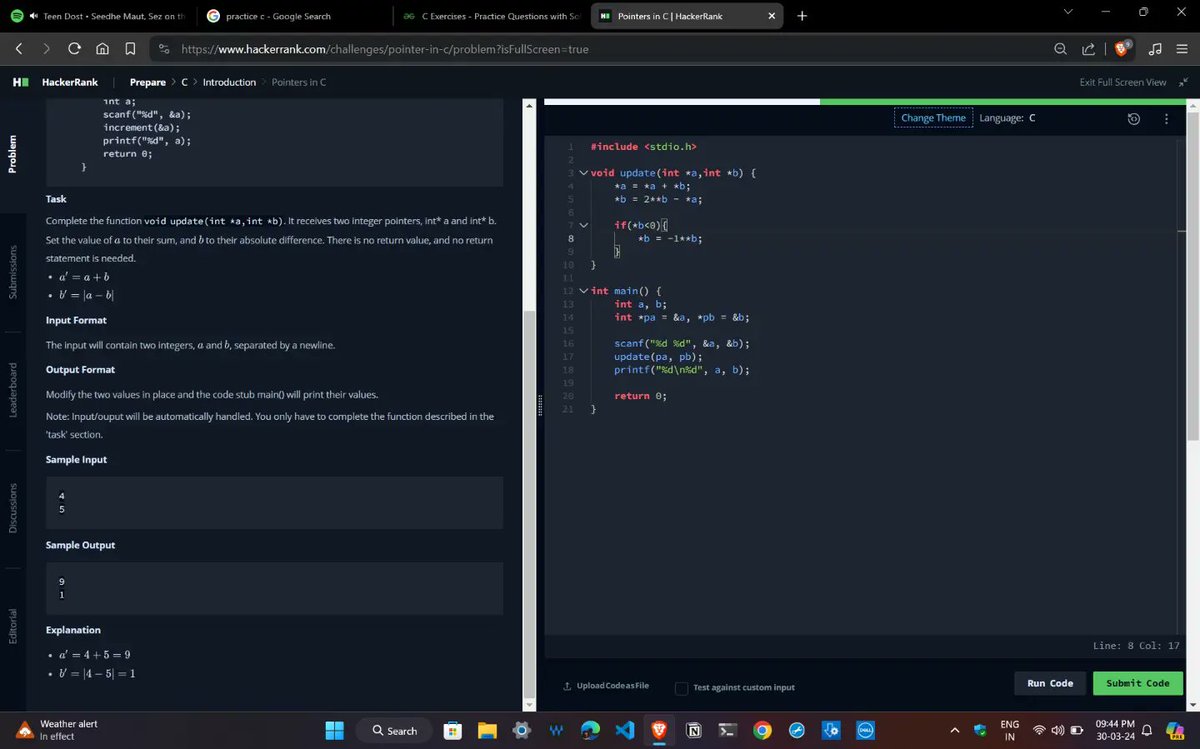Open a new browser tab with plus
The height and width of the screenshot is (749, 1200).
tap(803, 16)
